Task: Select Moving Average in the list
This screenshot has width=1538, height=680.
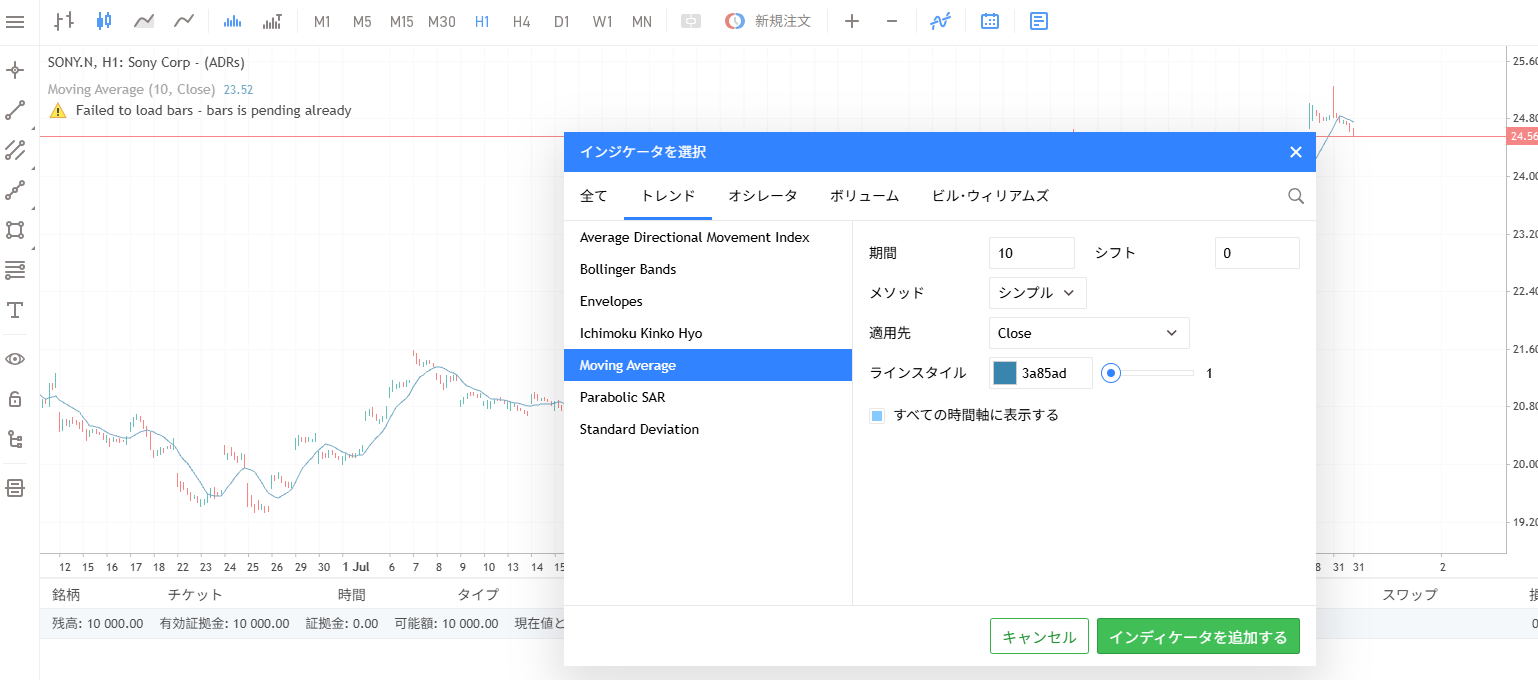Action: tap(708, 365)
